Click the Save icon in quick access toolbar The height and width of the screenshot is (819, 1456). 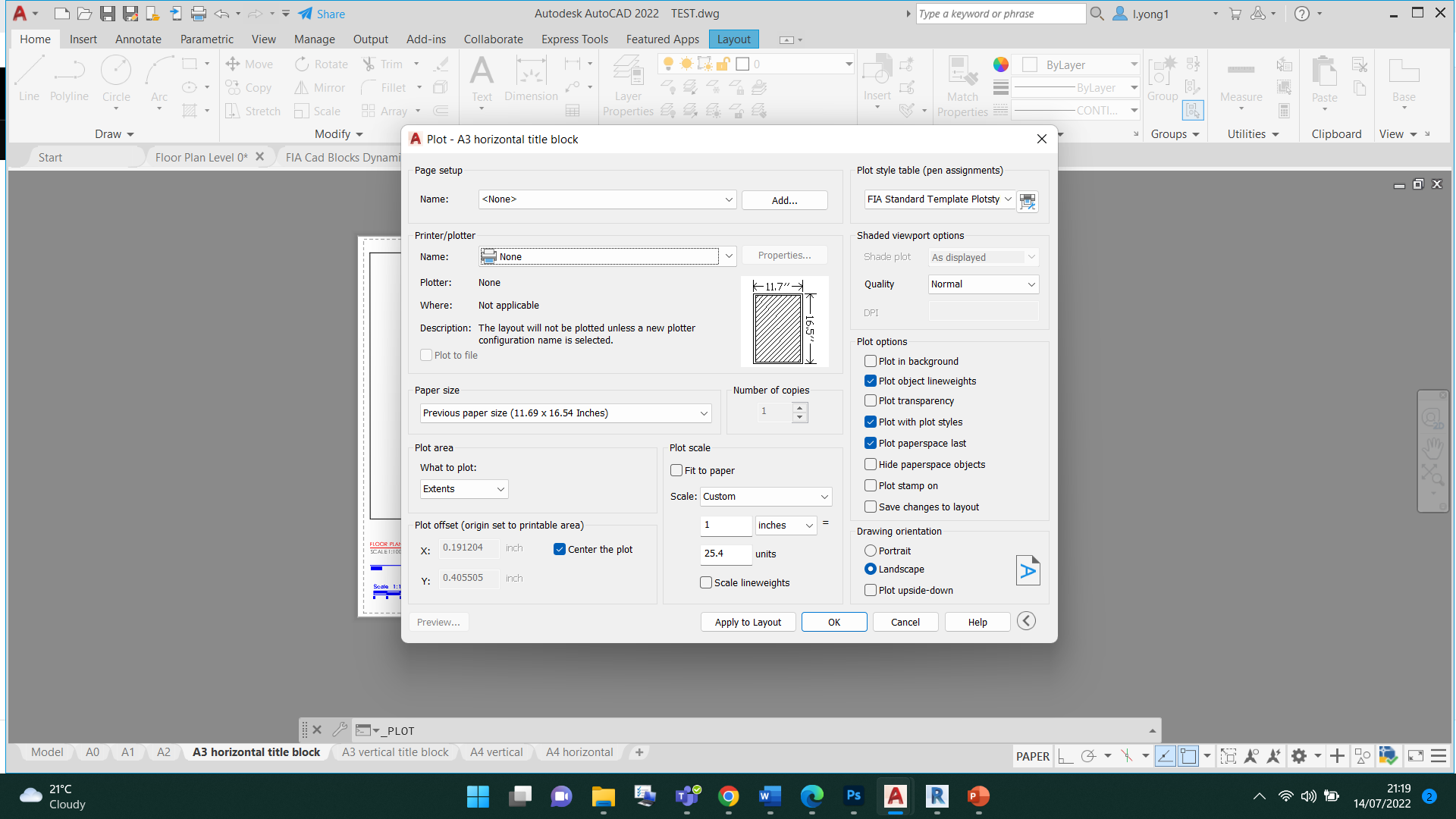pyautogui.click(x=107, y=14)
